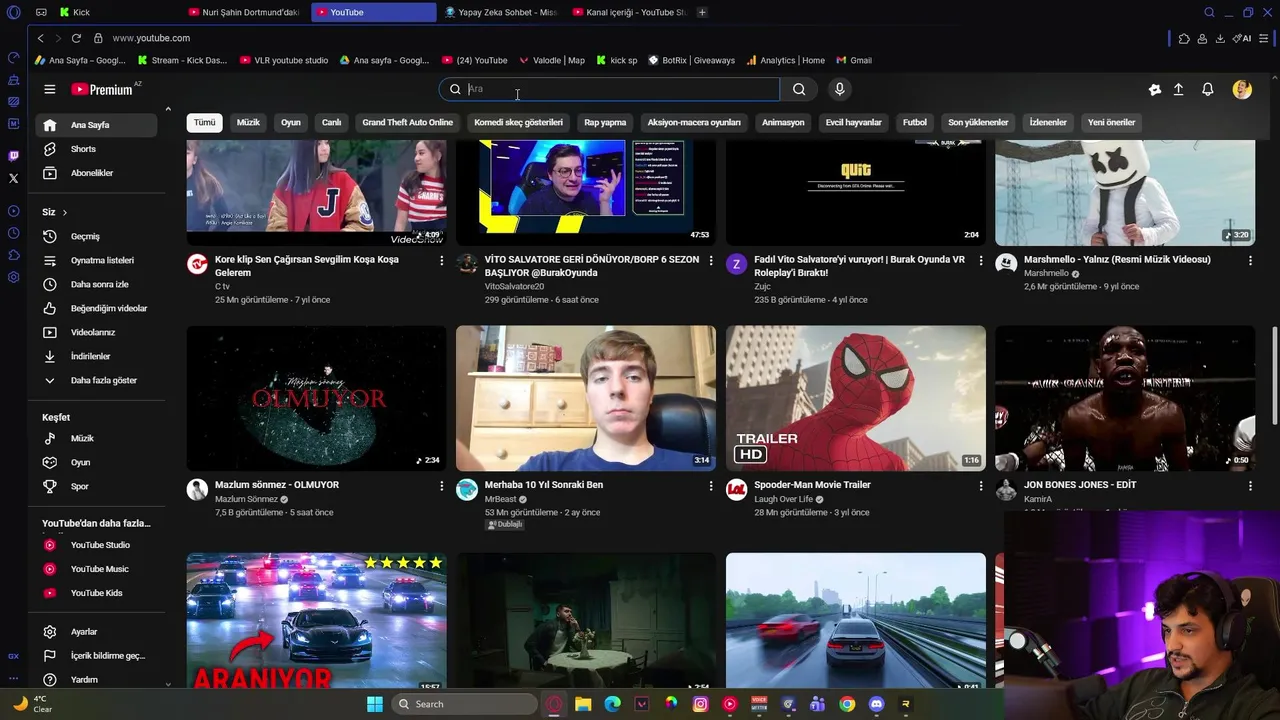Viewport: 1280px width, 720px height.
Task: Click the search magnifier button
Action: pyautogui.click(x=799, y=89)
